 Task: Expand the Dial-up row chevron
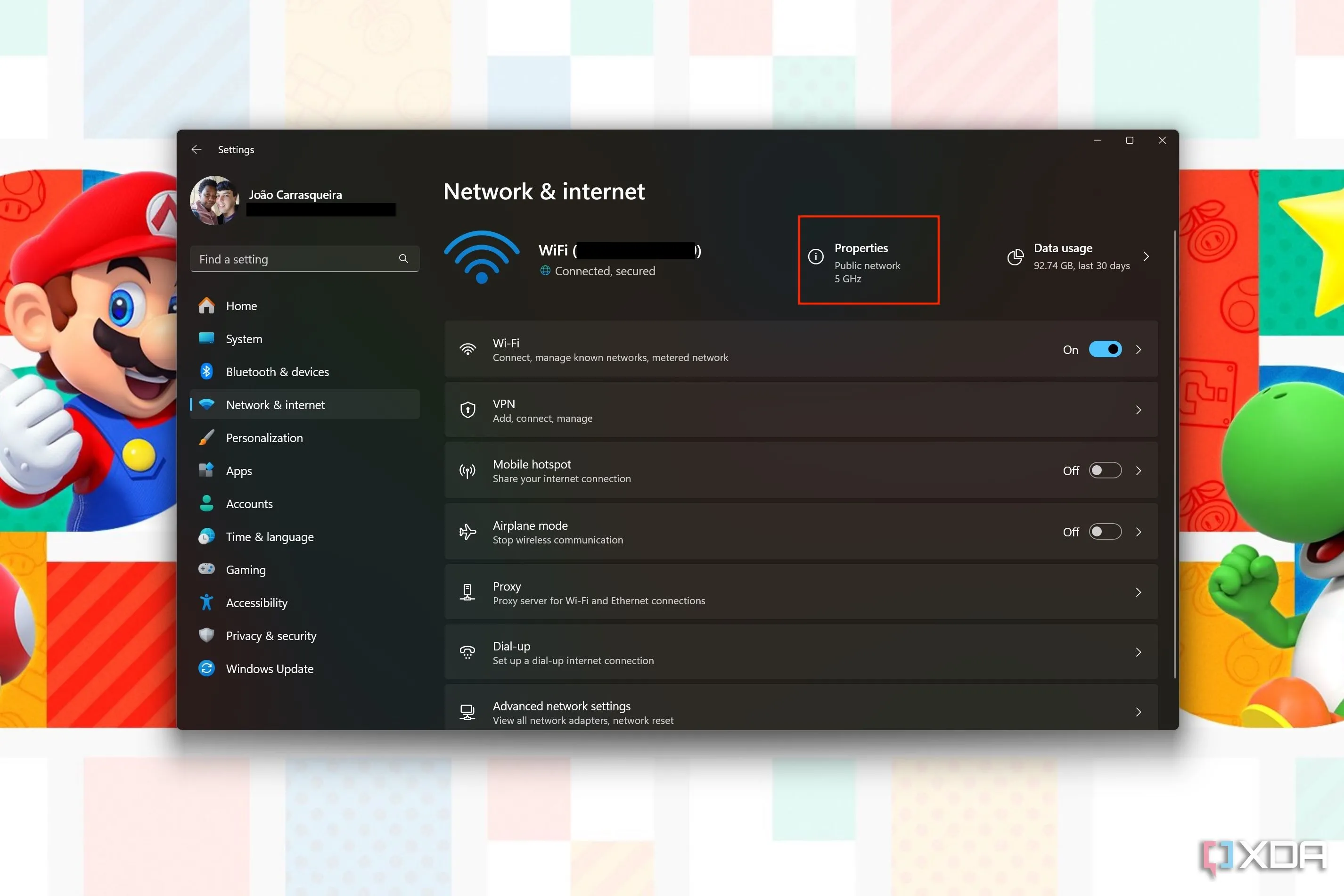pyautogui.click(x=1138, y=653)
